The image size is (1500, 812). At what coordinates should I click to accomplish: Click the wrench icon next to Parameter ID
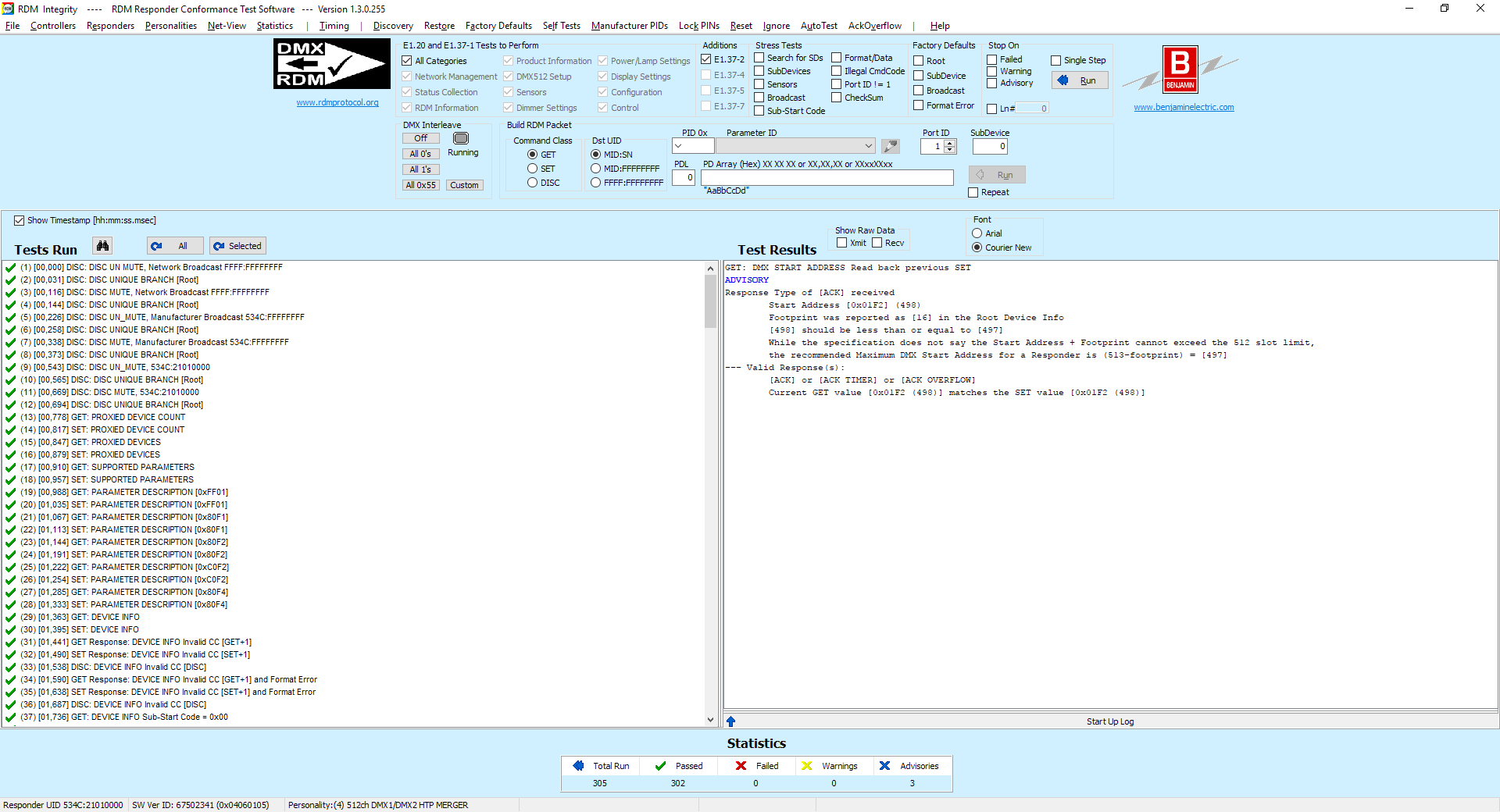pyautogui.click(x=891, y=146)
